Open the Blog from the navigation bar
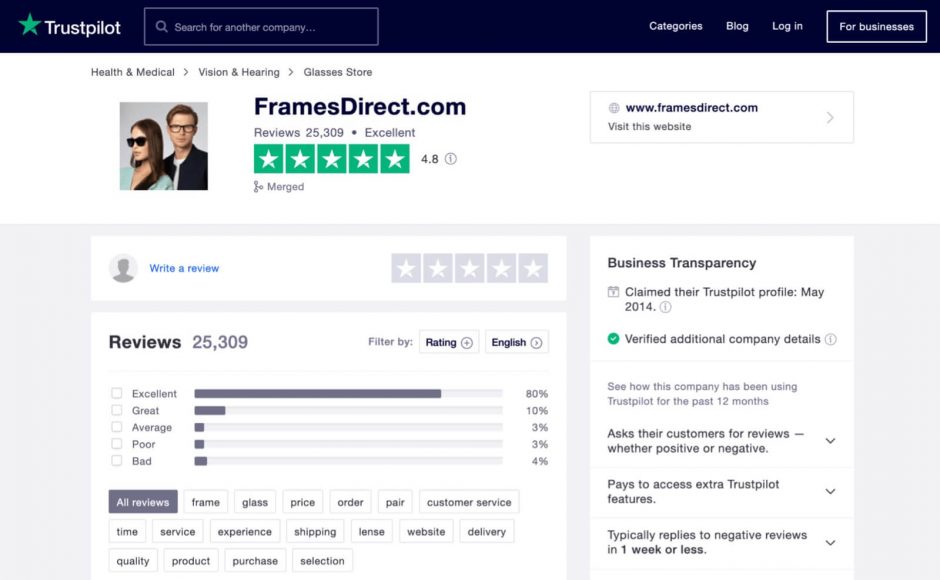Viewport: 940px width, 580px height. pyautogui.click(x=737, y=26)
